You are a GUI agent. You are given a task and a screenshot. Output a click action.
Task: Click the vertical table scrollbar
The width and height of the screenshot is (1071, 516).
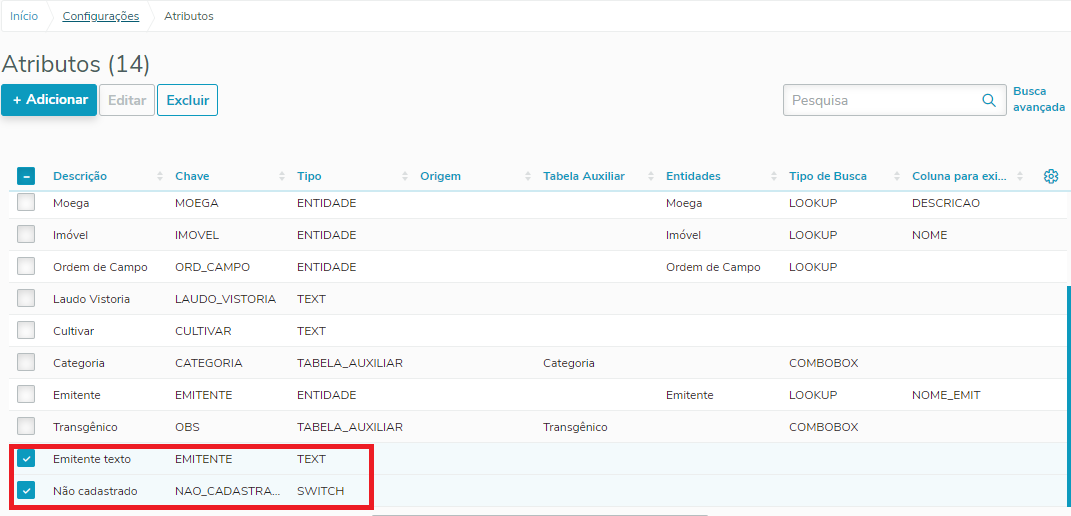[x=1068, y=396]
